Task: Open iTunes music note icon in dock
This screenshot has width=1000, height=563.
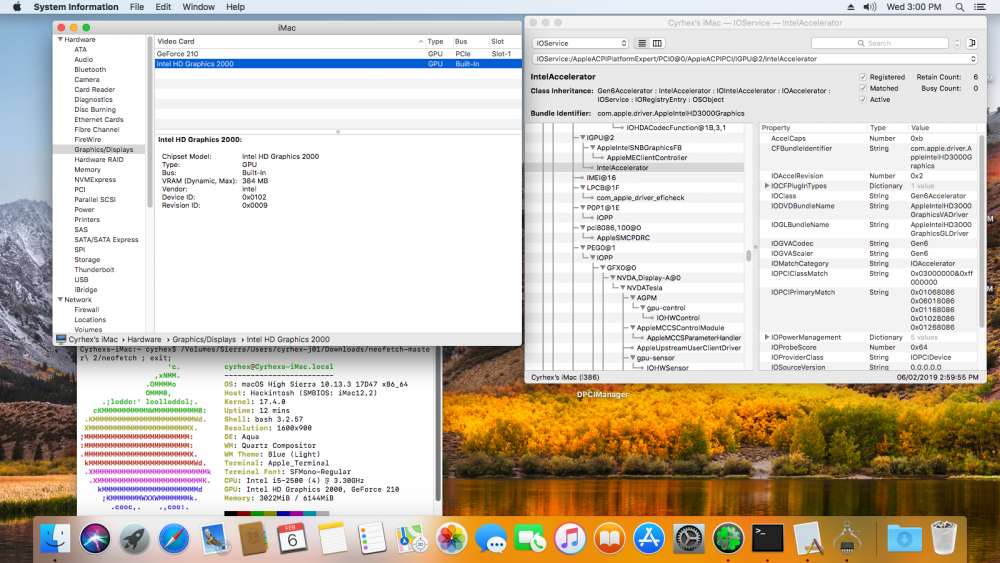Action: click(570, 539)
